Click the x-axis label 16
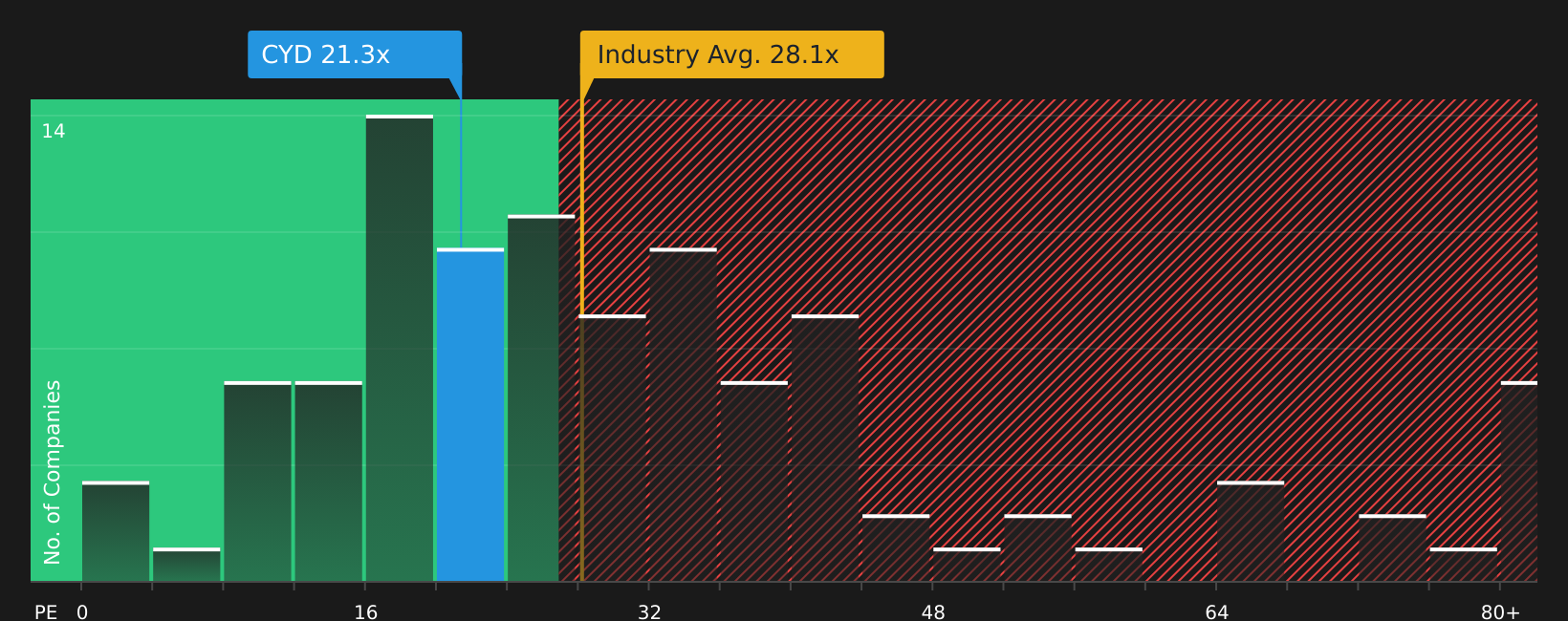The image size is (1568, 621). tap(366, 611)
